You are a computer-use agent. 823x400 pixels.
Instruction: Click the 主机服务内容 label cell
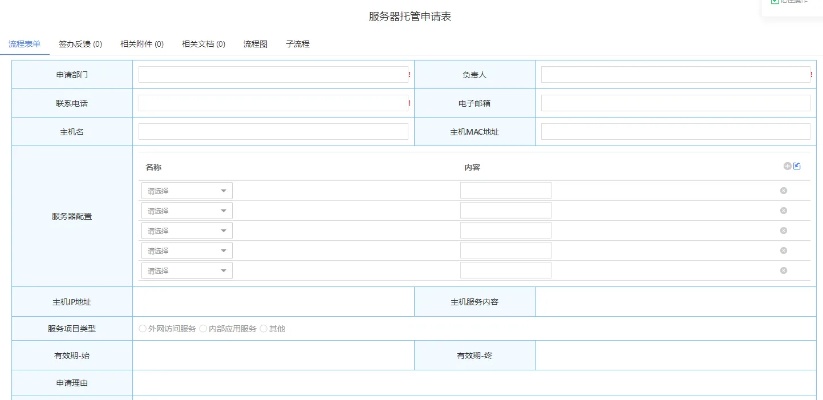point(475,302)
